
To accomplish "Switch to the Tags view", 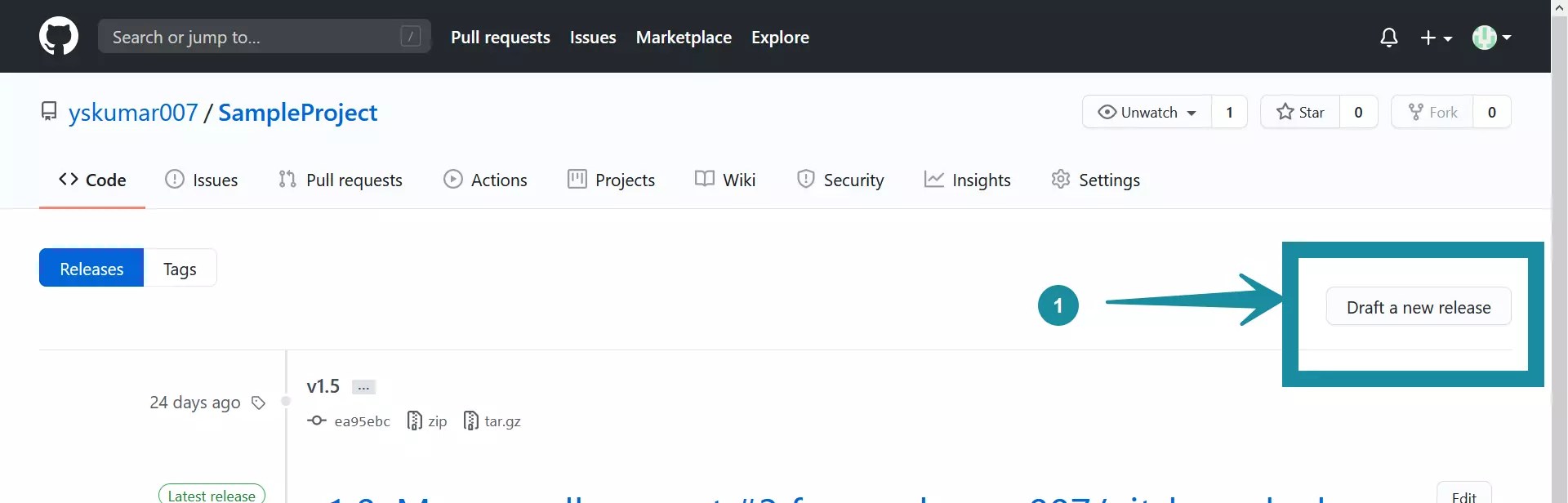I will tap(180, 268).
